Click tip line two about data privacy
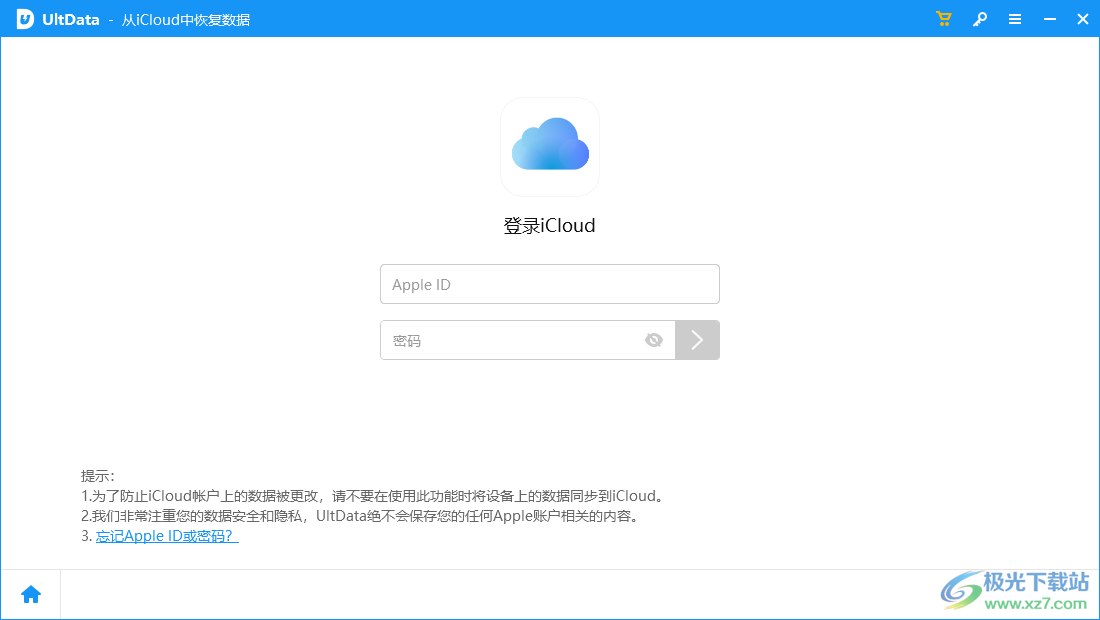Screen dimensions: 1100x620 (361, 516)
